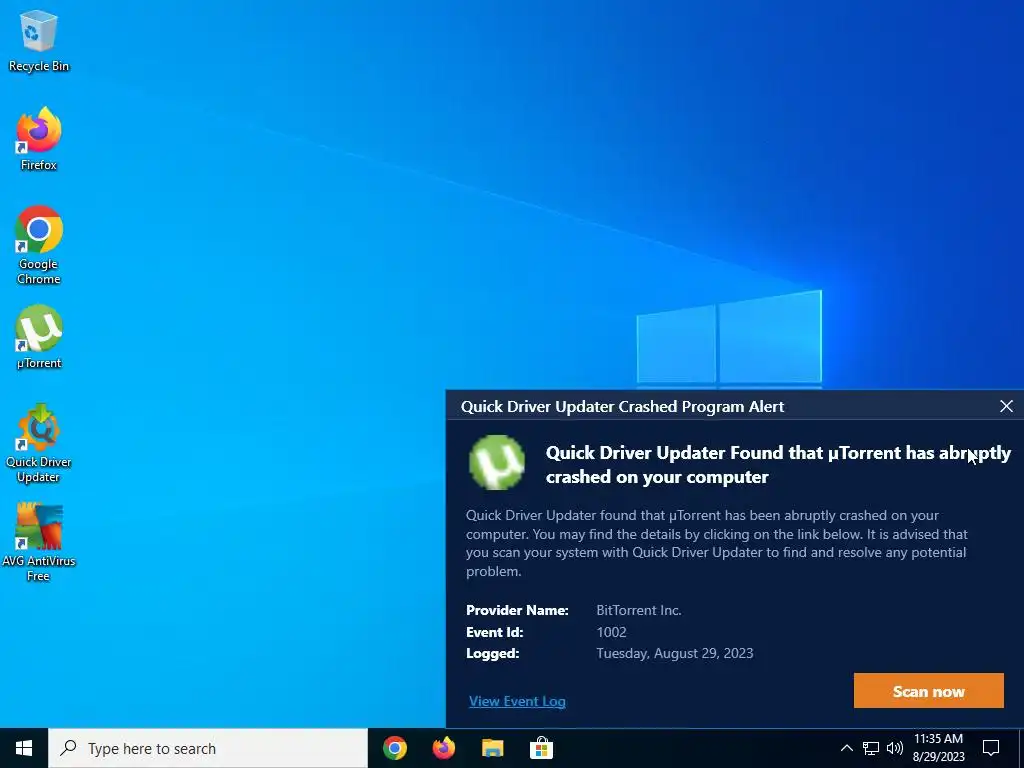
Task: Click the Scan now button
Action: click(x=928, y=691)
